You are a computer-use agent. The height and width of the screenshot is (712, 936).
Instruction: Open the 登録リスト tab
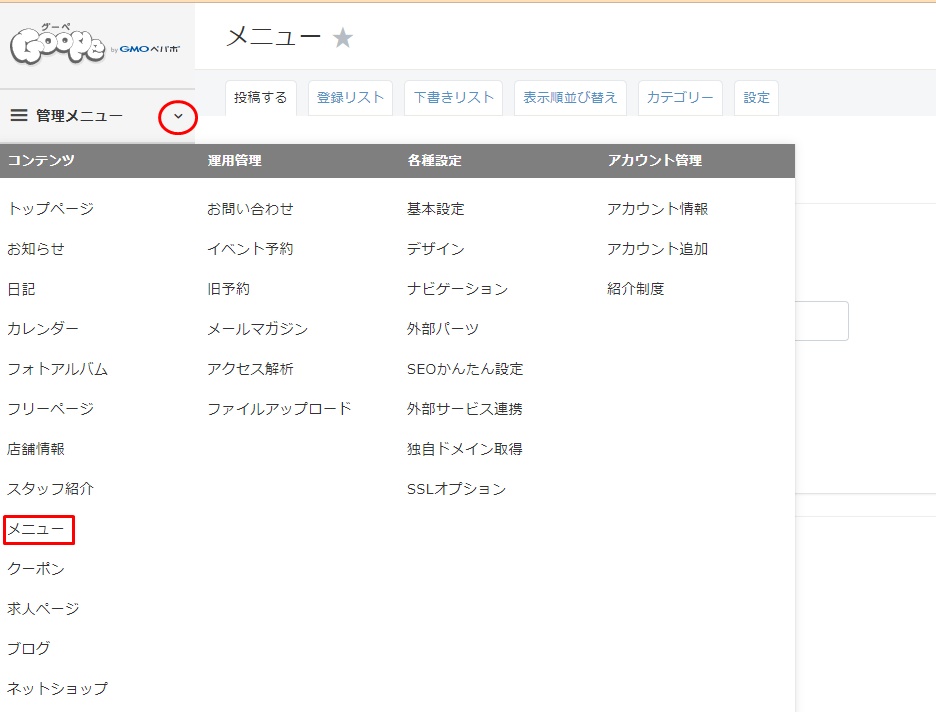pyautogui.click(x=350, y=97)
